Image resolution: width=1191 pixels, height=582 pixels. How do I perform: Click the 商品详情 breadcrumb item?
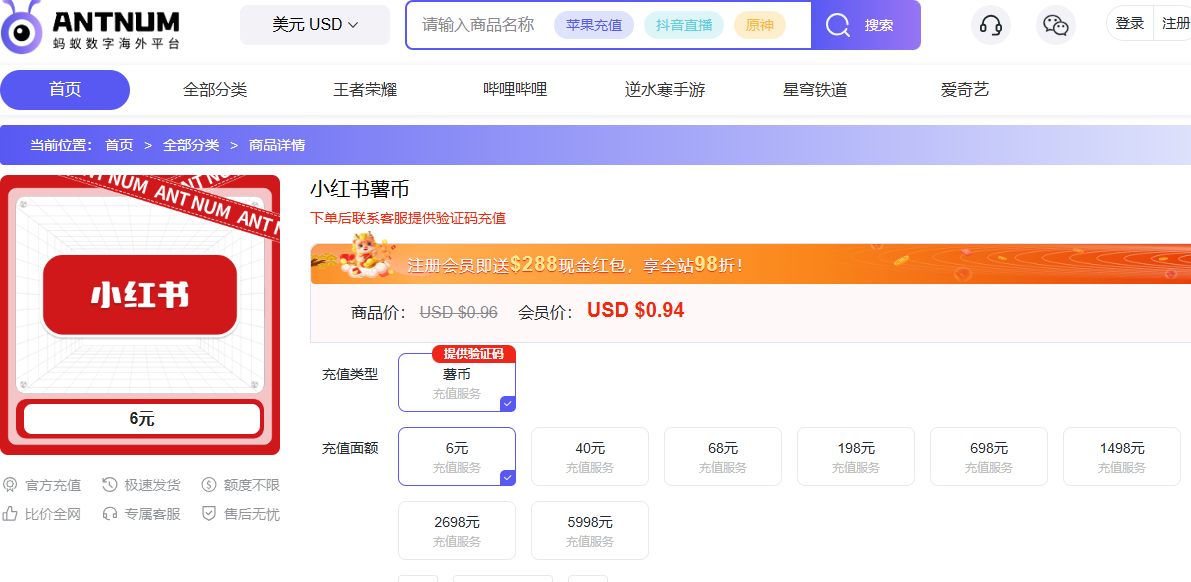point(277,145)
